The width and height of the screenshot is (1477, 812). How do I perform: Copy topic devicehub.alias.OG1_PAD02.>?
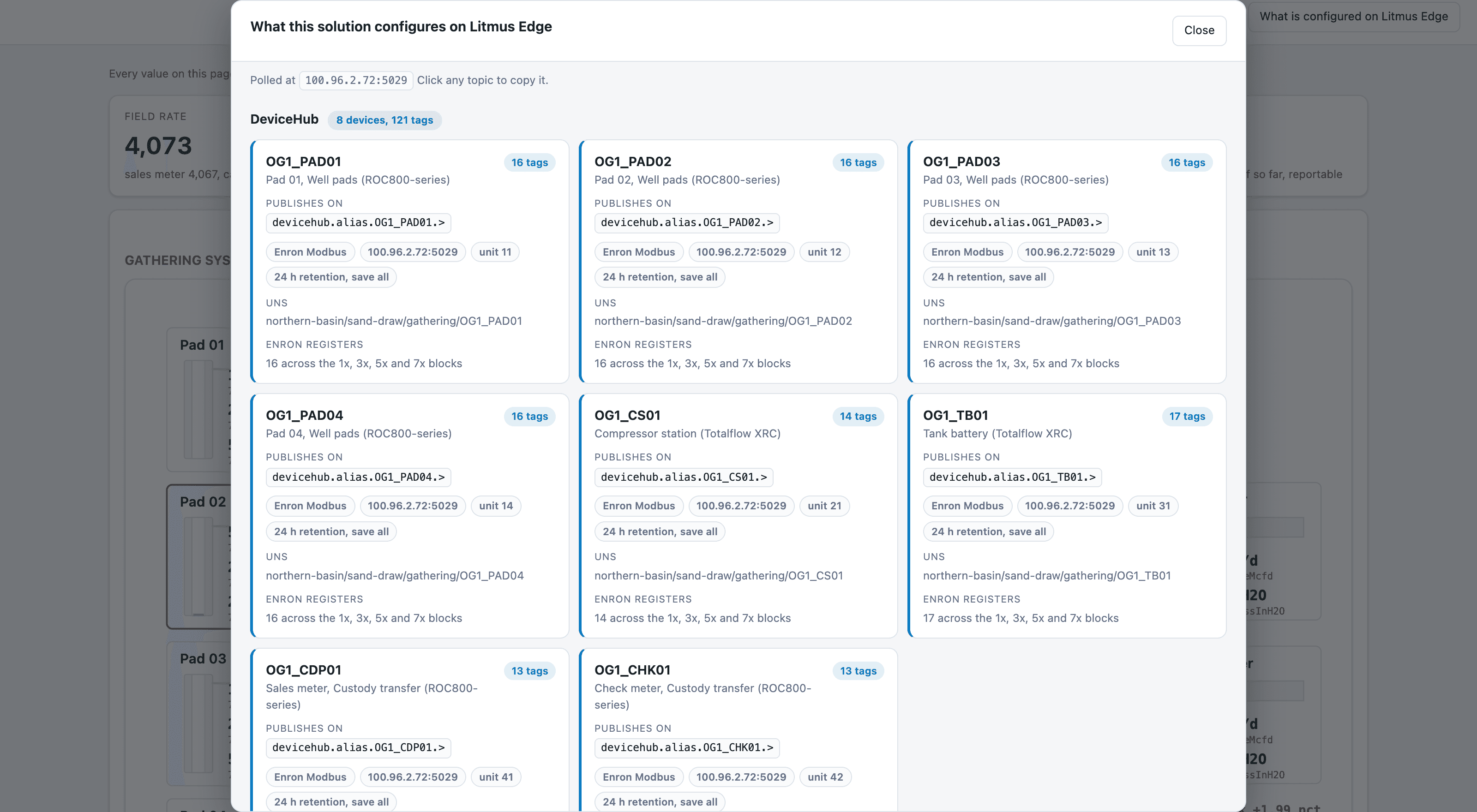pyautogui.click(x=687, y=222)
